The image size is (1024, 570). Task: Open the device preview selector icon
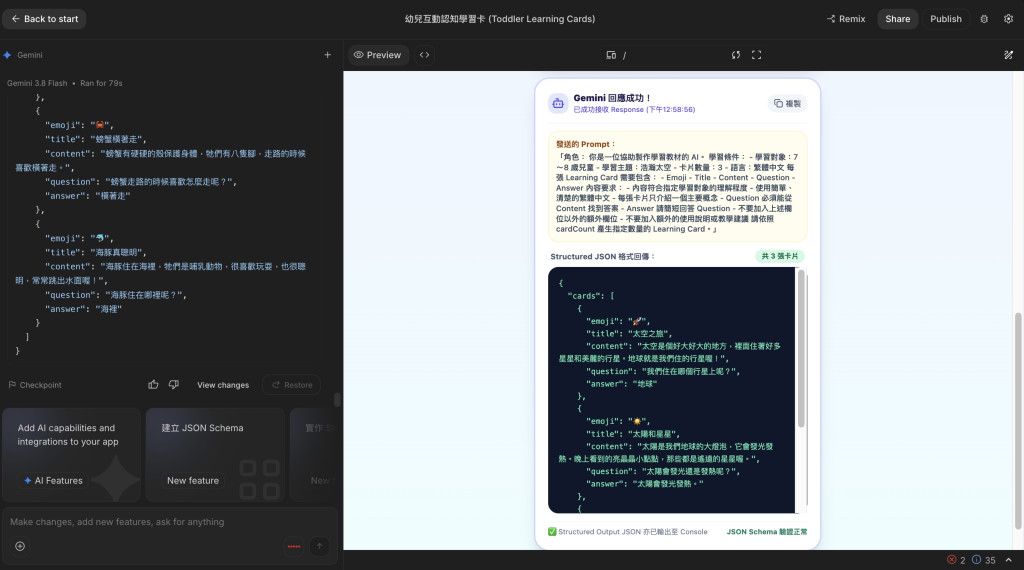(611, 55)
